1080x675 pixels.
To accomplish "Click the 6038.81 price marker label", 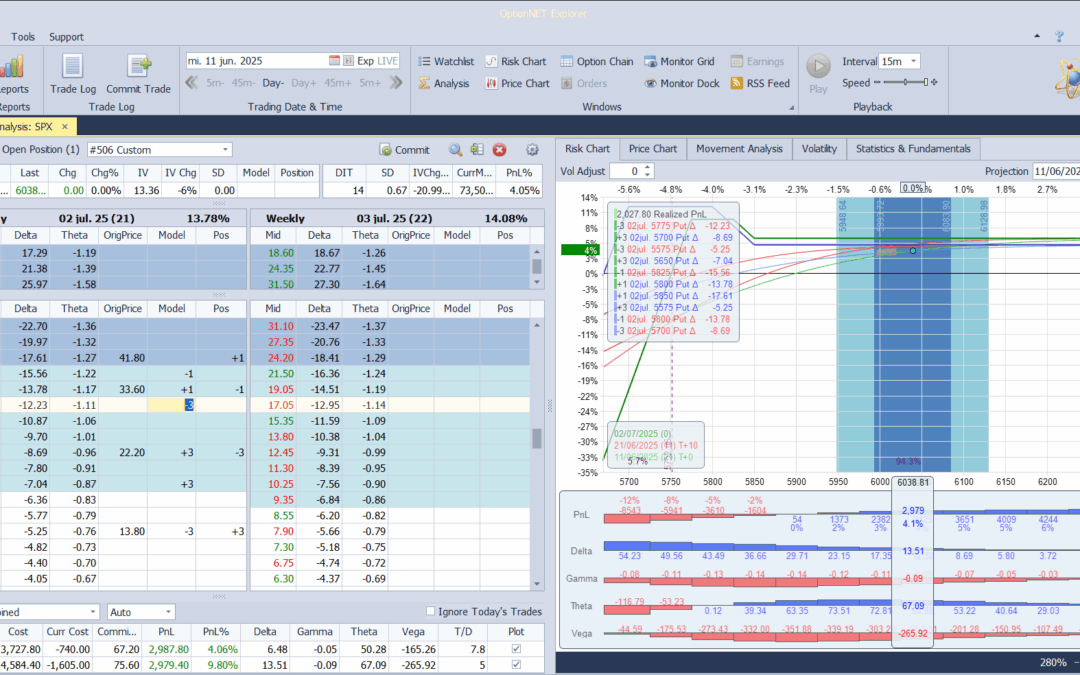I will [913, 482].
